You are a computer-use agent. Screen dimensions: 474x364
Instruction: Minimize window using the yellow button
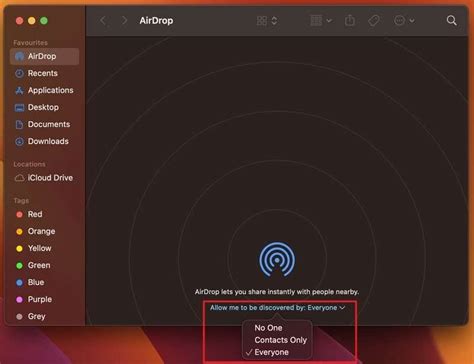(32, 21)
